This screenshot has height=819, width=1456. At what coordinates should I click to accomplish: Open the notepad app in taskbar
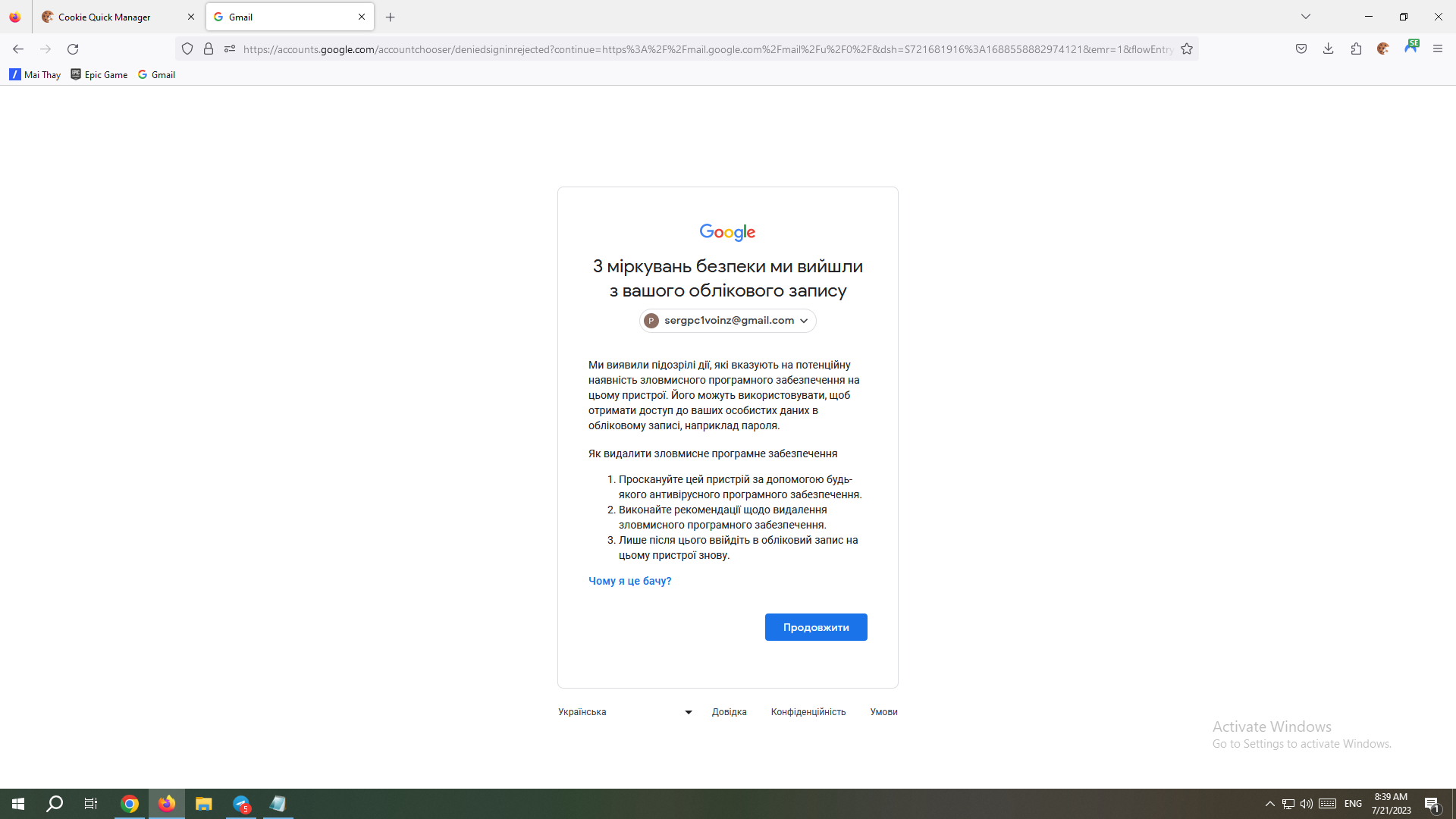[x=278, y=804]
